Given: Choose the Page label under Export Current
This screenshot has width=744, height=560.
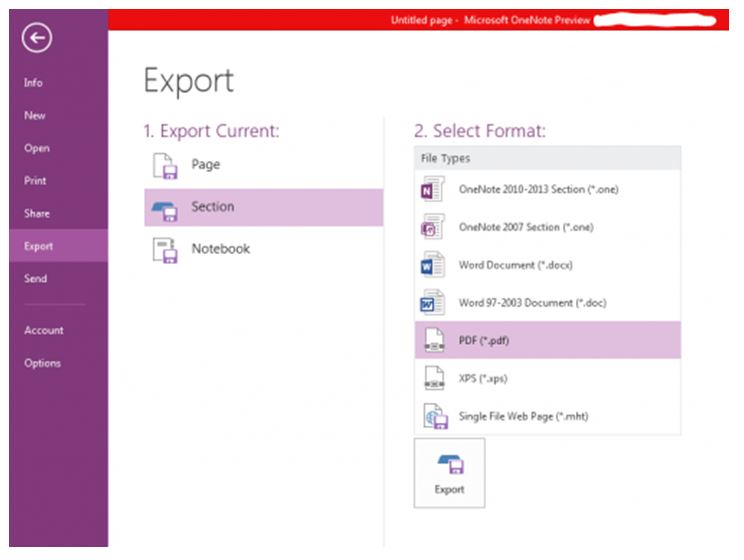Looking at the screenshot, I should (205, 164).
